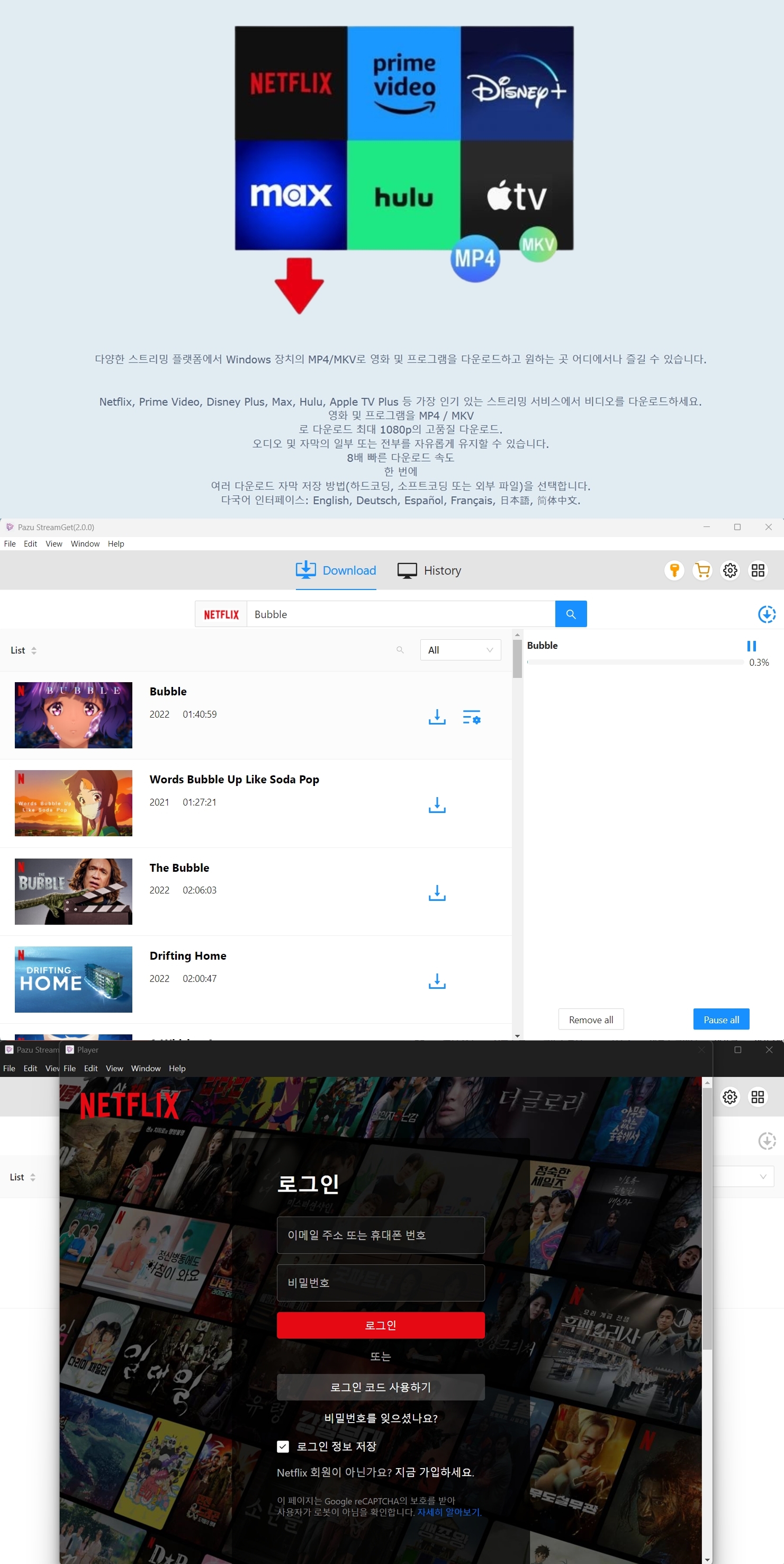Switch to the History tab
The height and width of the screenshot is (1564, 784).
429,571
